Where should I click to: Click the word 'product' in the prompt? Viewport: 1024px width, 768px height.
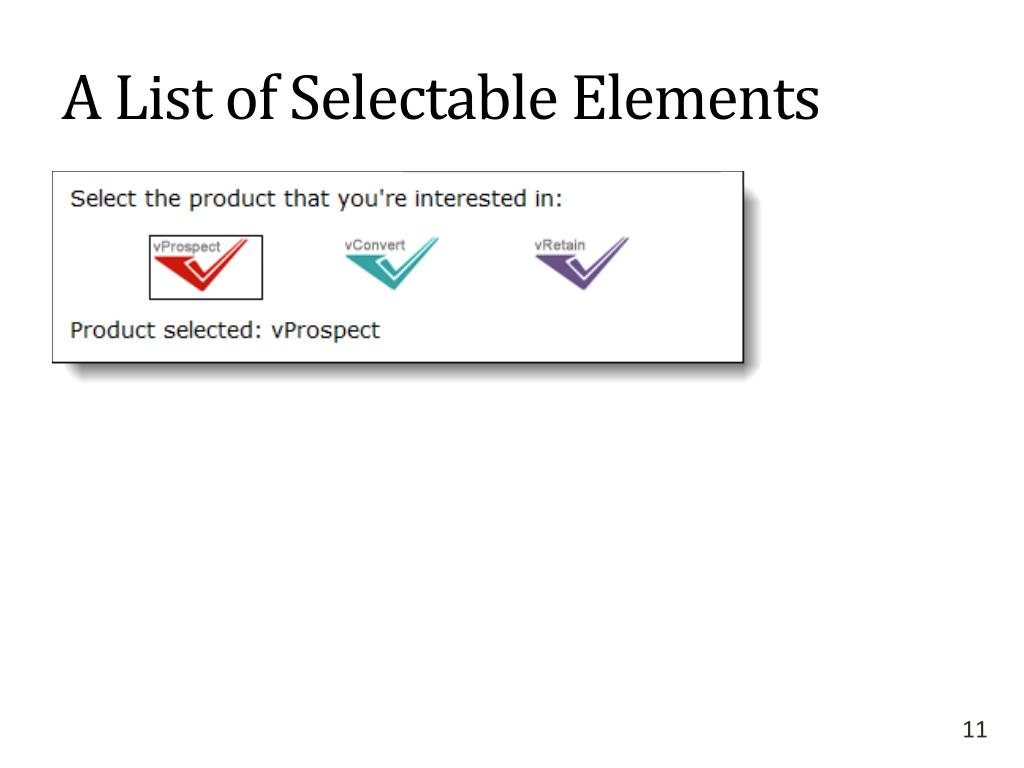[x=232, y=199]
